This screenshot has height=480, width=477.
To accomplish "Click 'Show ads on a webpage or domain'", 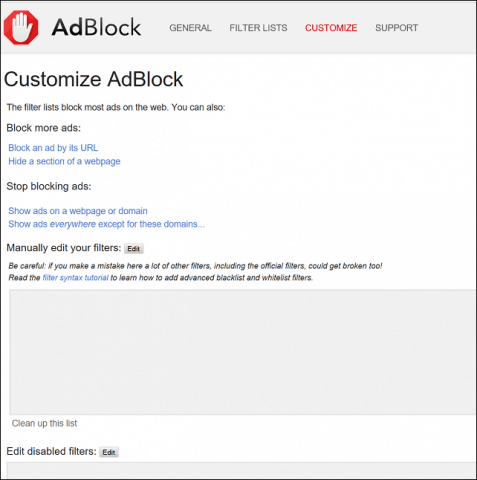I will tap(78, 211).
